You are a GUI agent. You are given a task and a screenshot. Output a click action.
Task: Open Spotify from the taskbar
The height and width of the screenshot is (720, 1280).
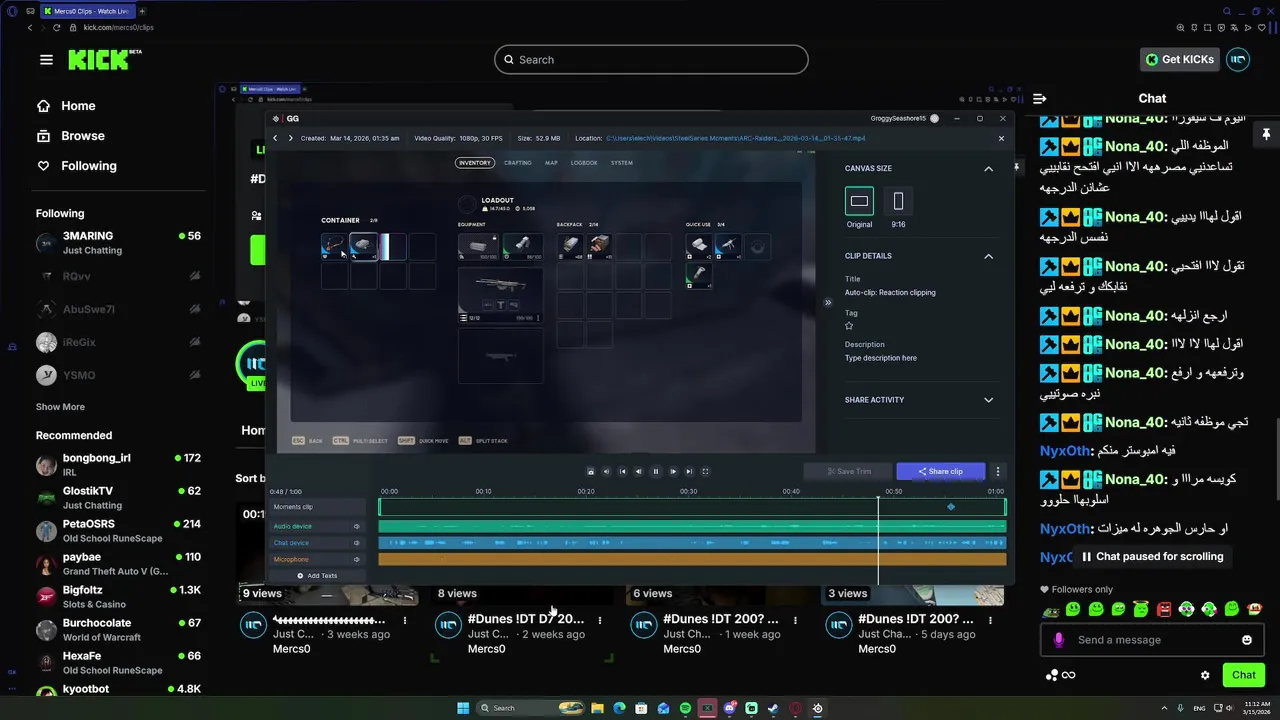point(685,708)
